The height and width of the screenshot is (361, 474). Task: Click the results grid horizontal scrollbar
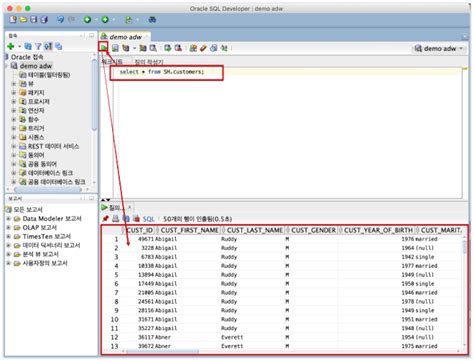point(162,351)
